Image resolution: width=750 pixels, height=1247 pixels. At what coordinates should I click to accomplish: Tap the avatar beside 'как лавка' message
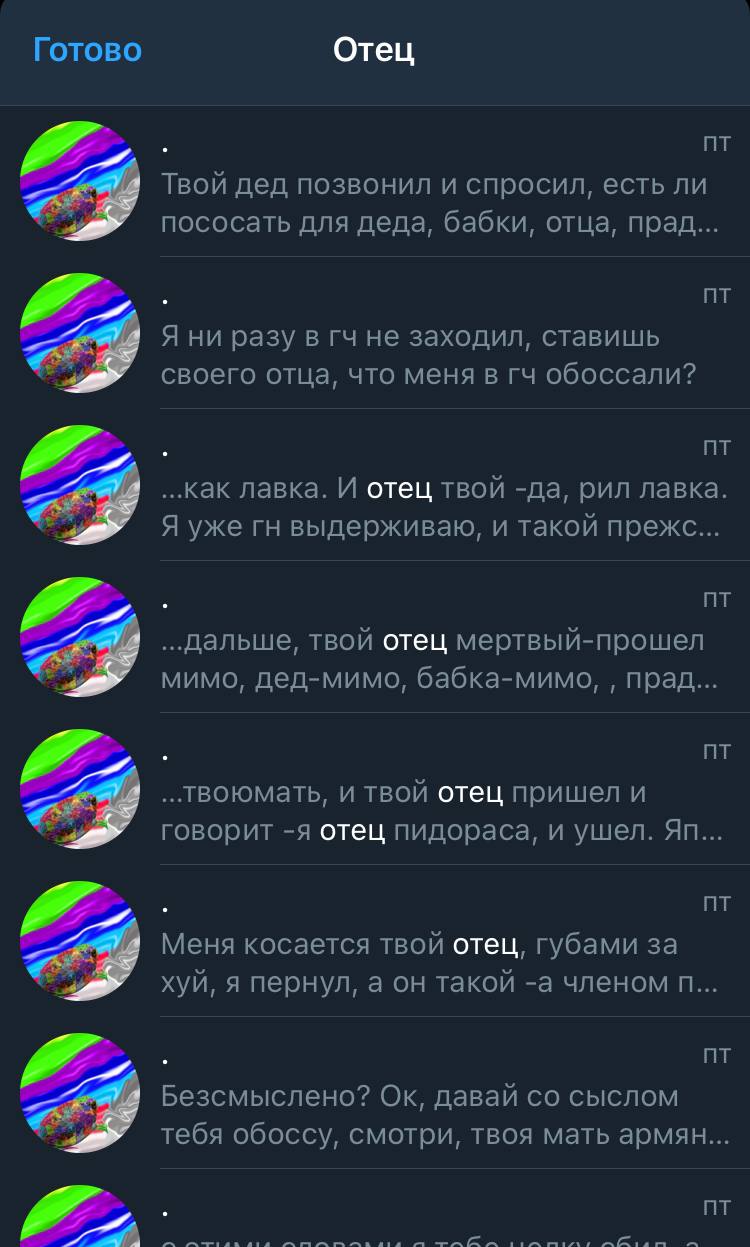pyautogui.click(x=80, y=485)
